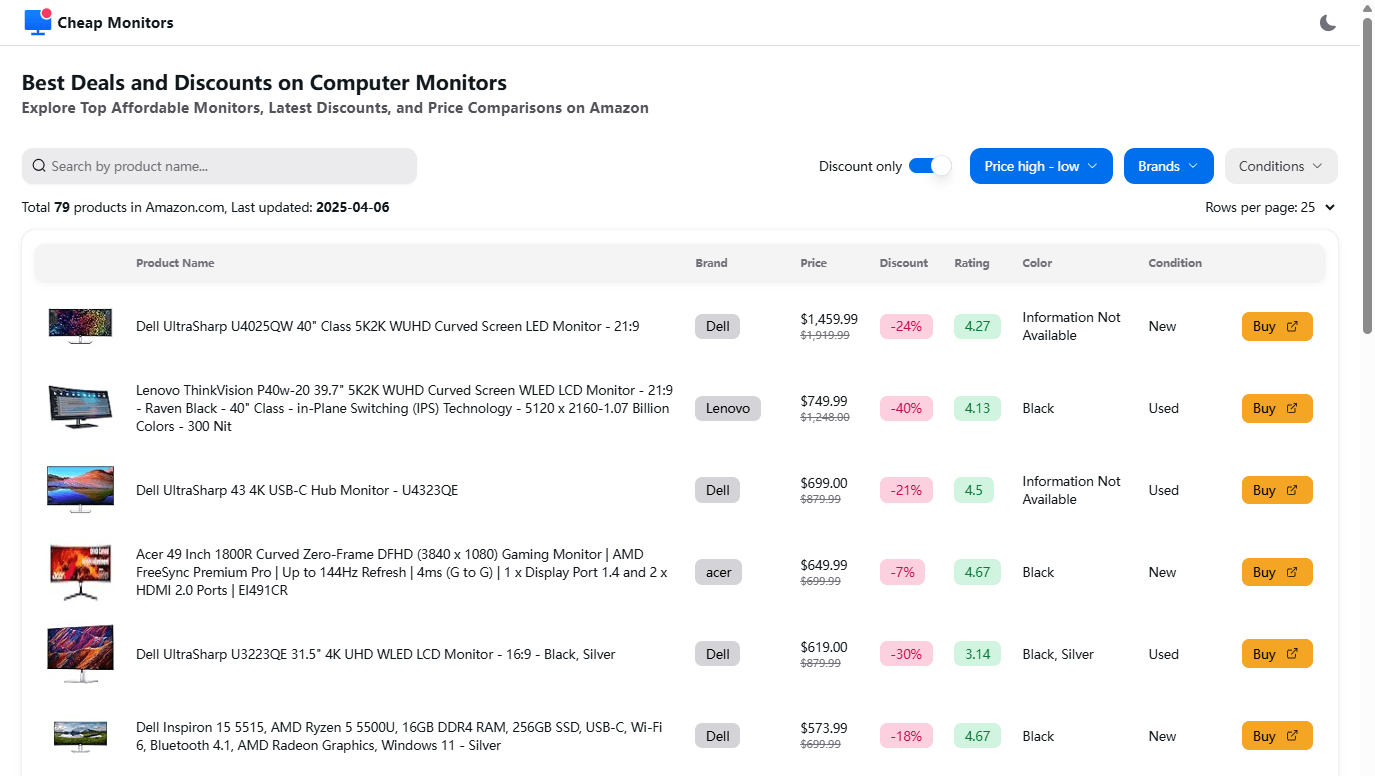The width and height of the screenshot is (1375, 776).
Task: Click the Price column header
Action: pos(813,263)
